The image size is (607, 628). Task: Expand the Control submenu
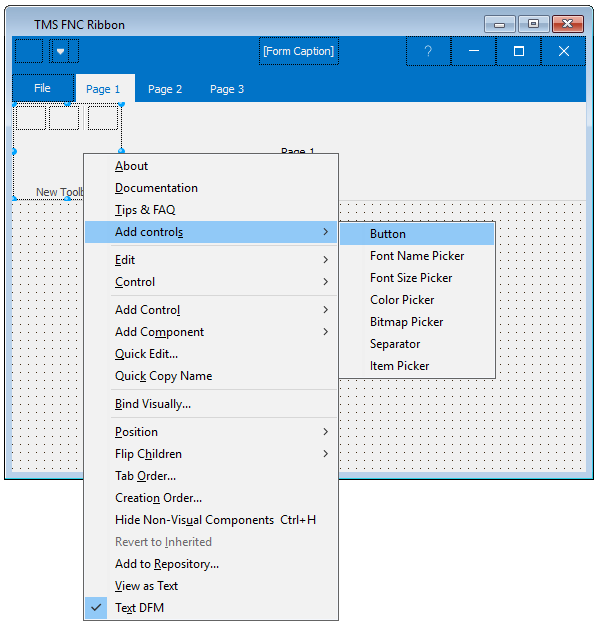(x=212, y=282)
